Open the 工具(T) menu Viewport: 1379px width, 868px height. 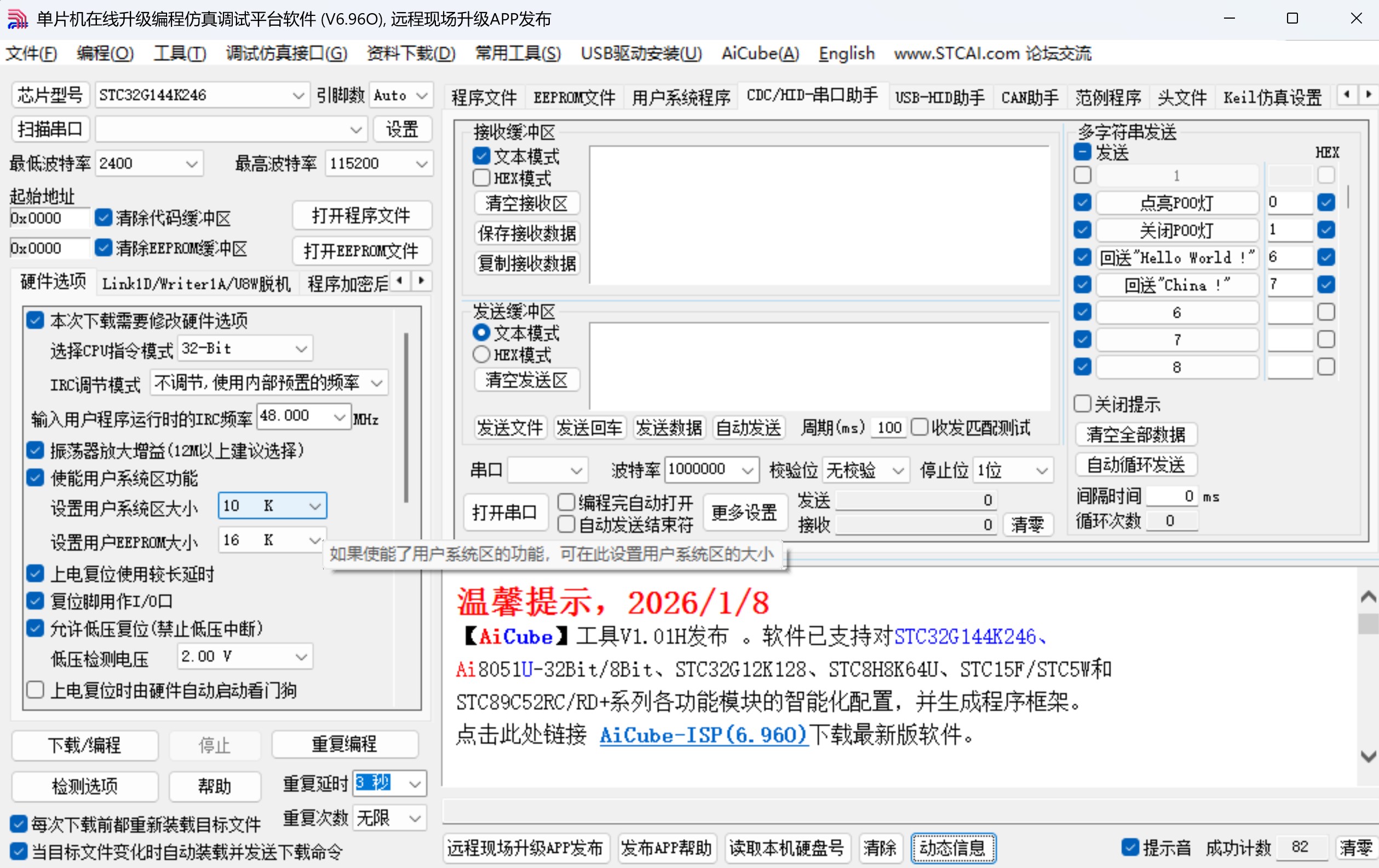[179, 53]
